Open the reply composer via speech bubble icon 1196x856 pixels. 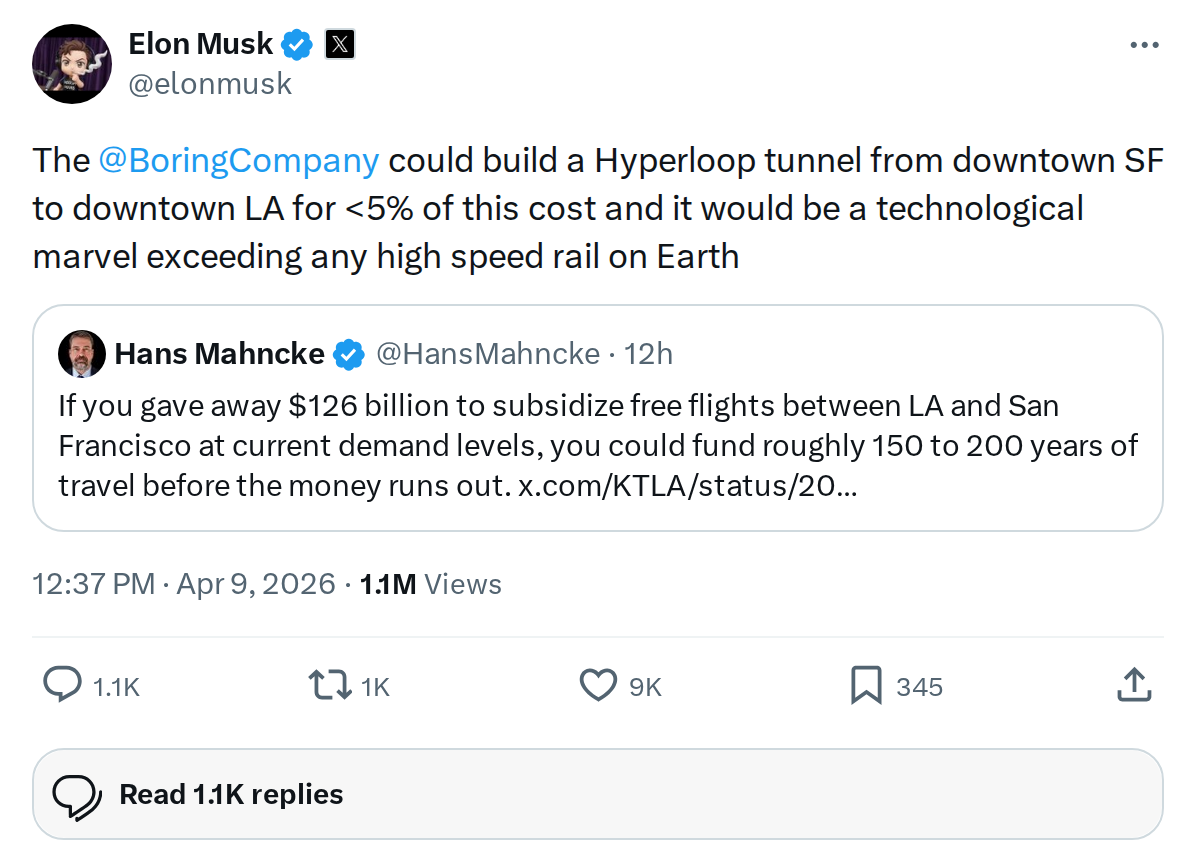click(62, 686)
